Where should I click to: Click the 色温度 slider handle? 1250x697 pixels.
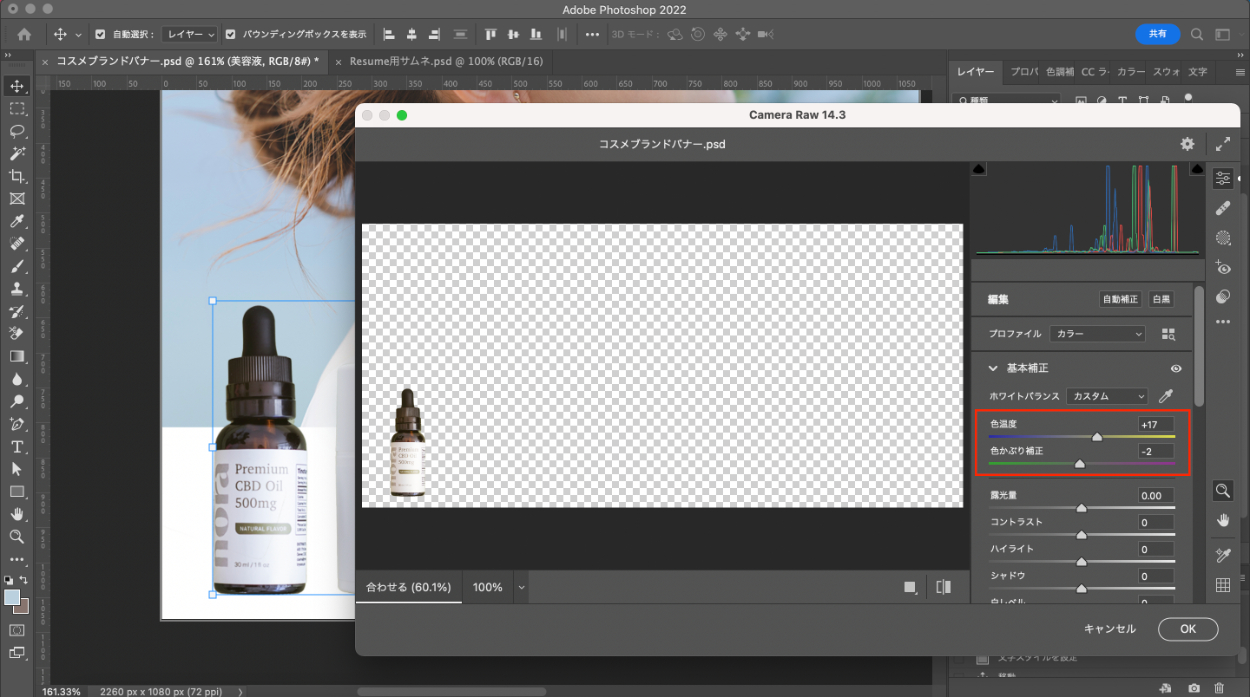pos(1097,437)
